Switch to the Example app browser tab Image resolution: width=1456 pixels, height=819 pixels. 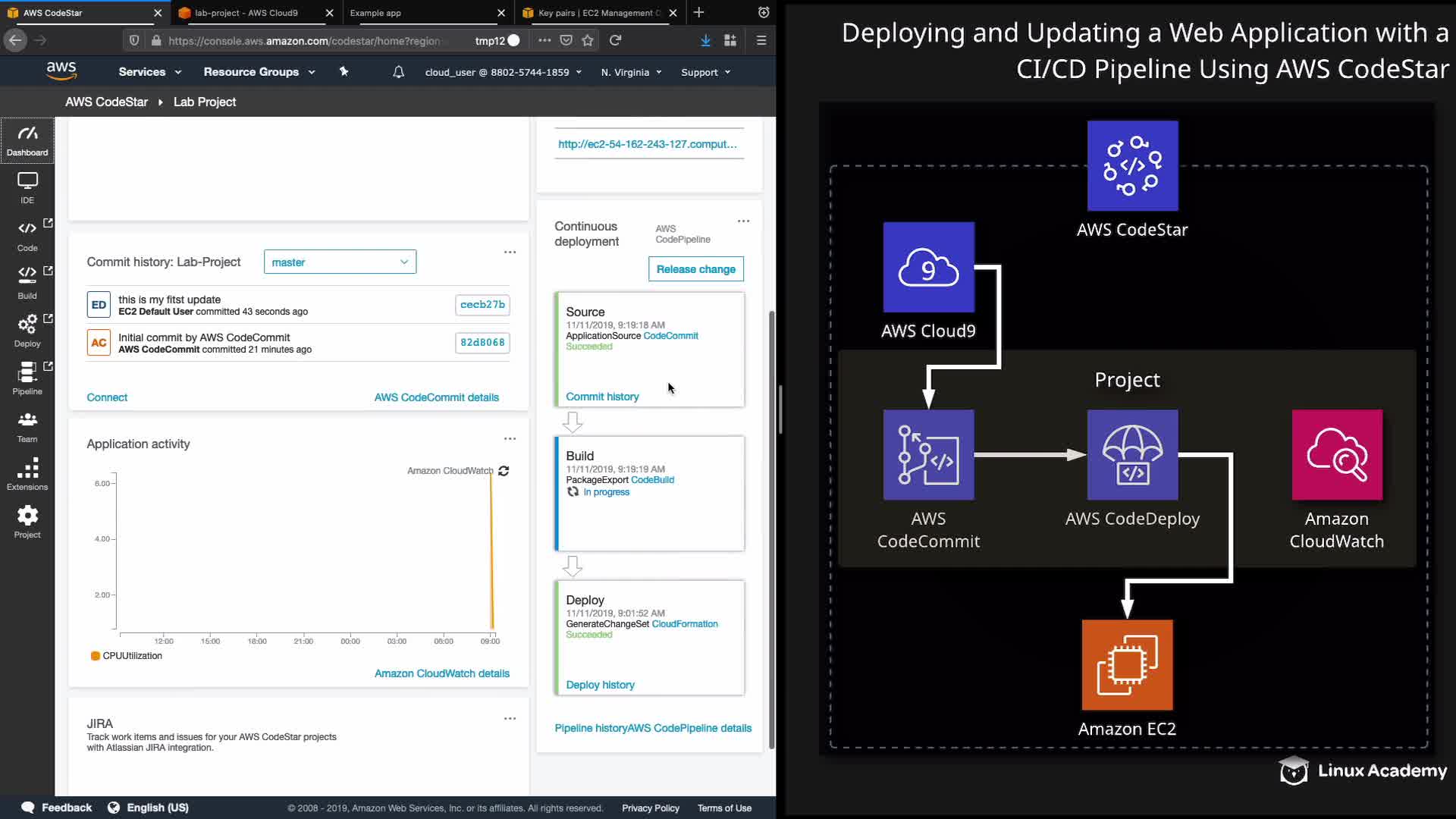tap(375, 13)
